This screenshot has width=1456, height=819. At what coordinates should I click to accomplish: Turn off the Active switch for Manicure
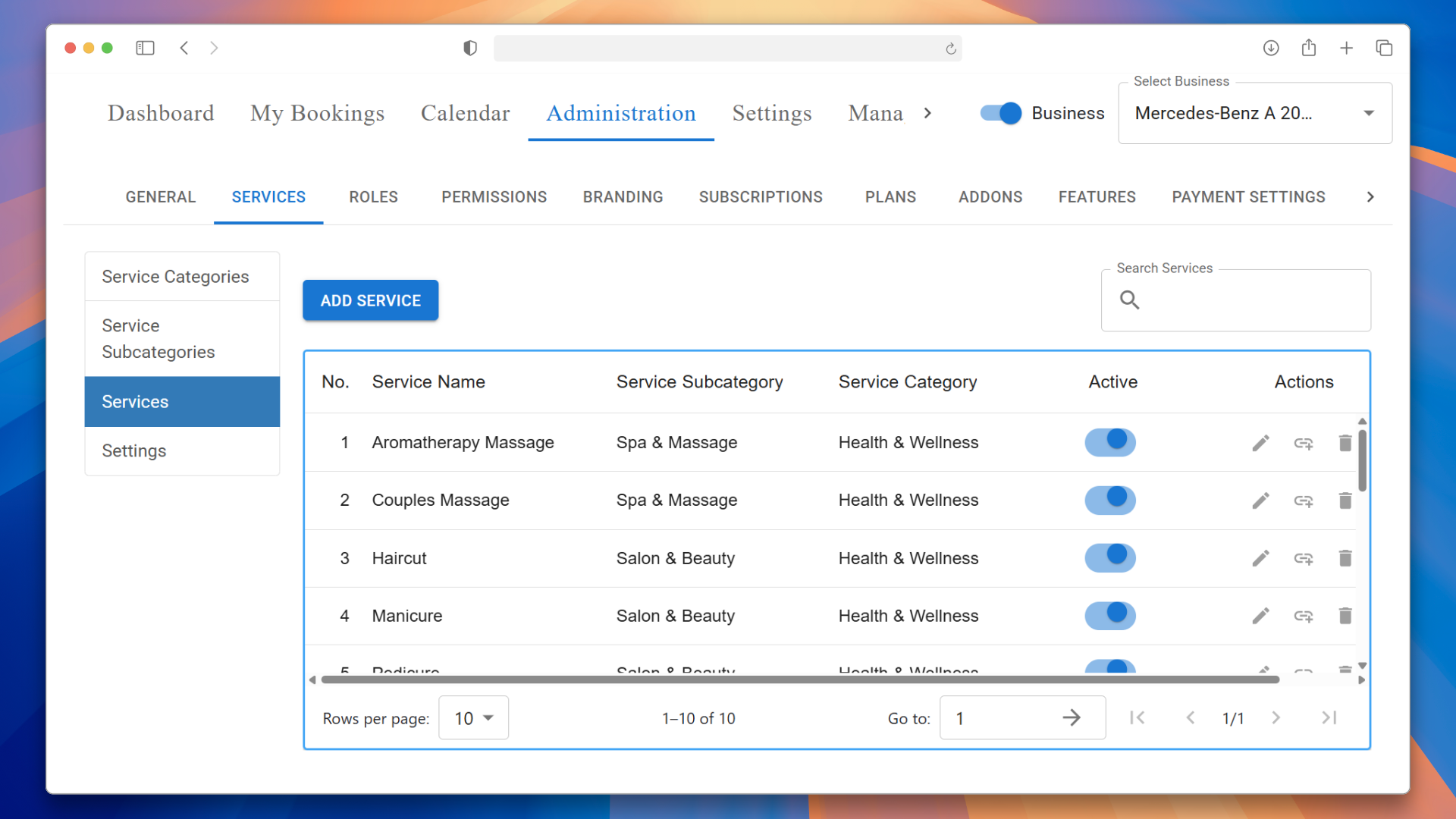point(1109,615)
